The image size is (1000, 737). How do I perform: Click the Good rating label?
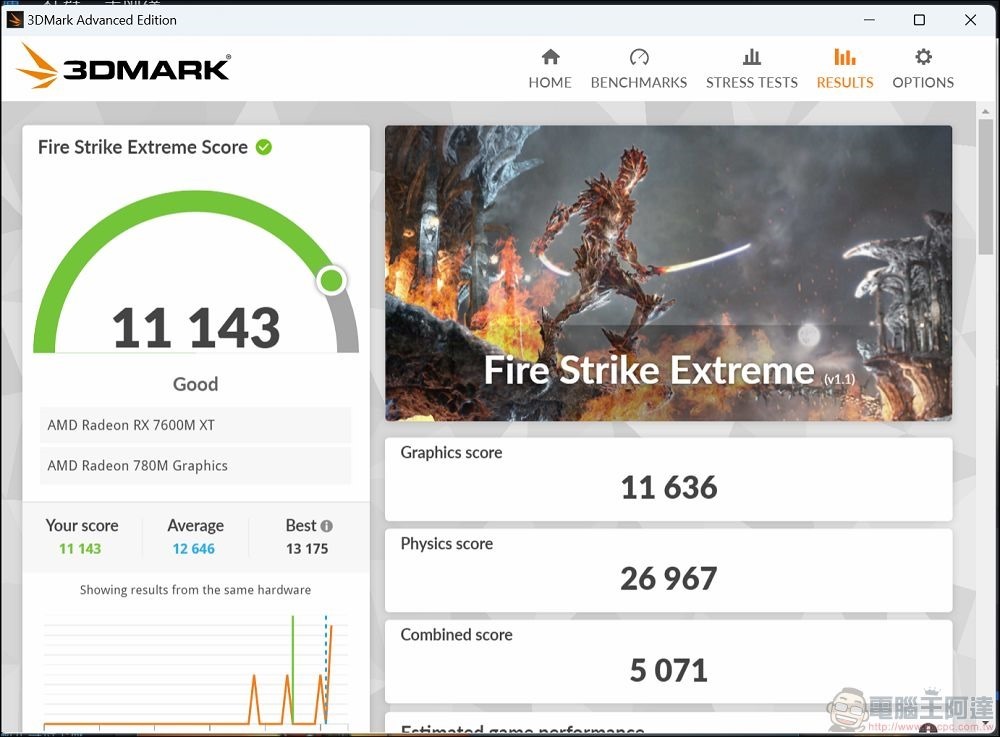(195, 384)
